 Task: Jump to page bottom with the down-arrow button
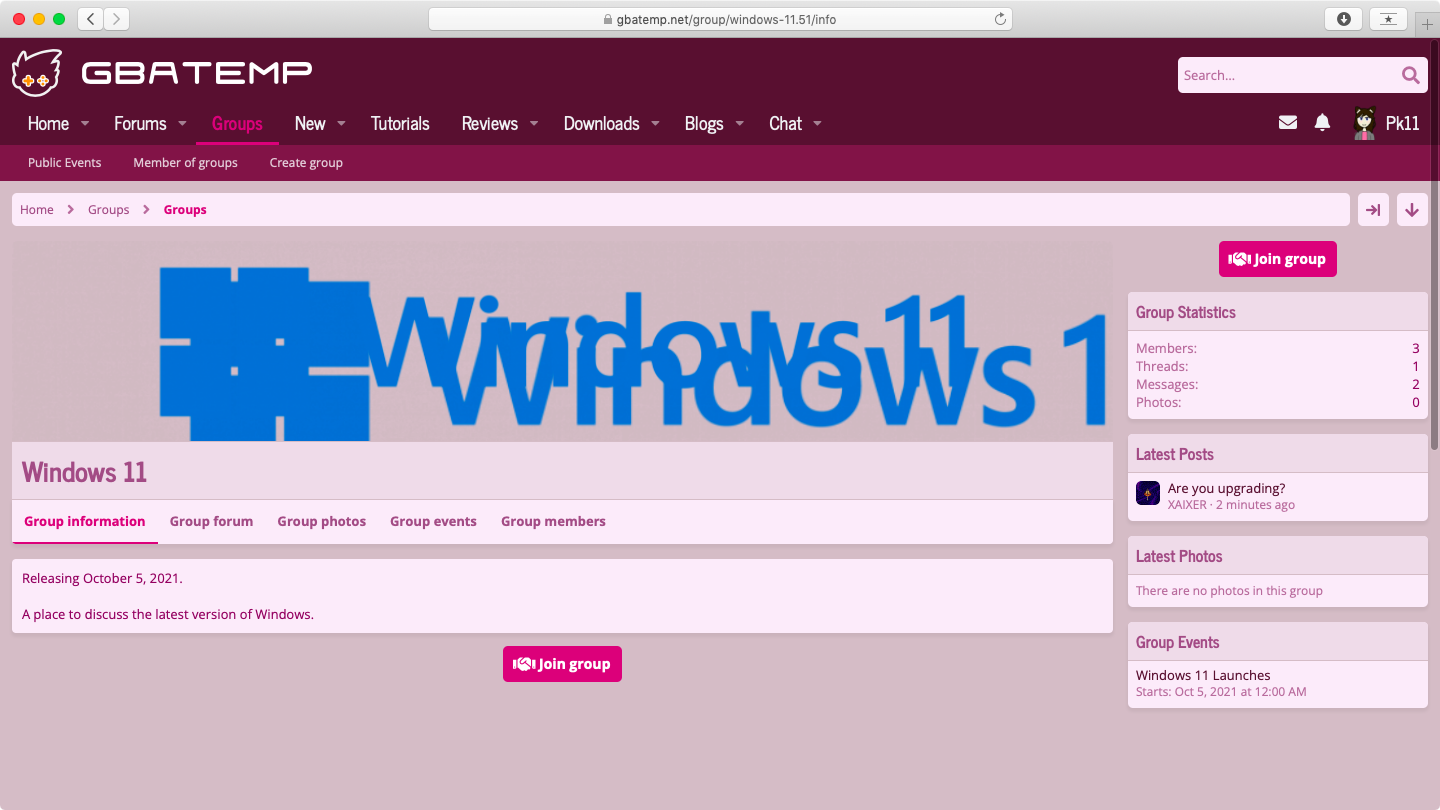click(1412, 210)
